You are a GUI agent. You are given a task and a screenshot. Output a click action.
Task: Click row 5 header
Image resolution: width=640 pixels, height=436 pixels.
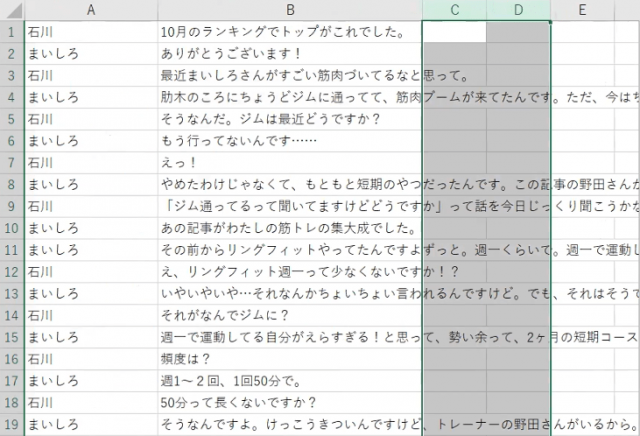(10, 119)
